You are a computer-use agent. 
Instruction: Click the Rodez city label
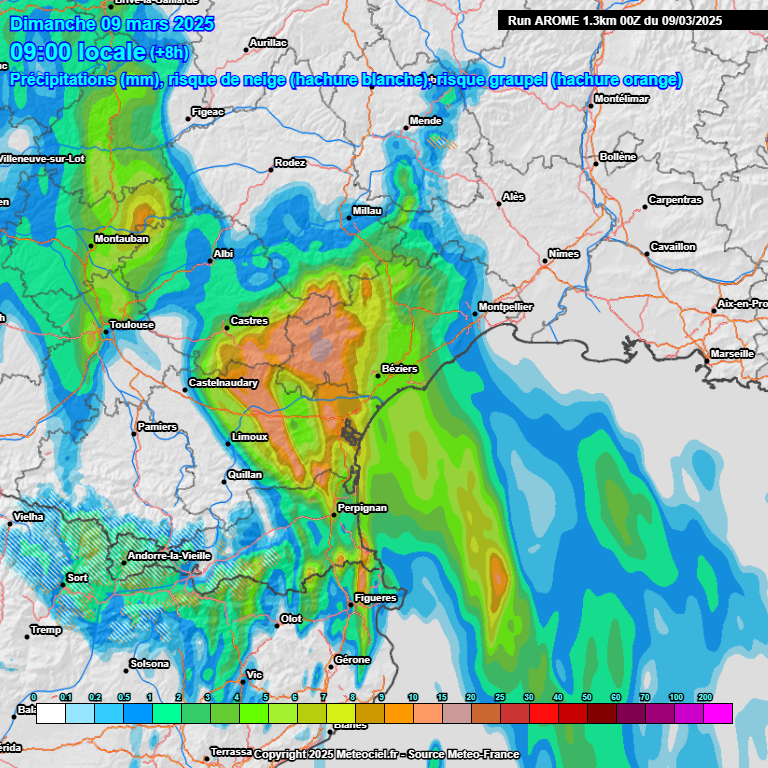291,163
